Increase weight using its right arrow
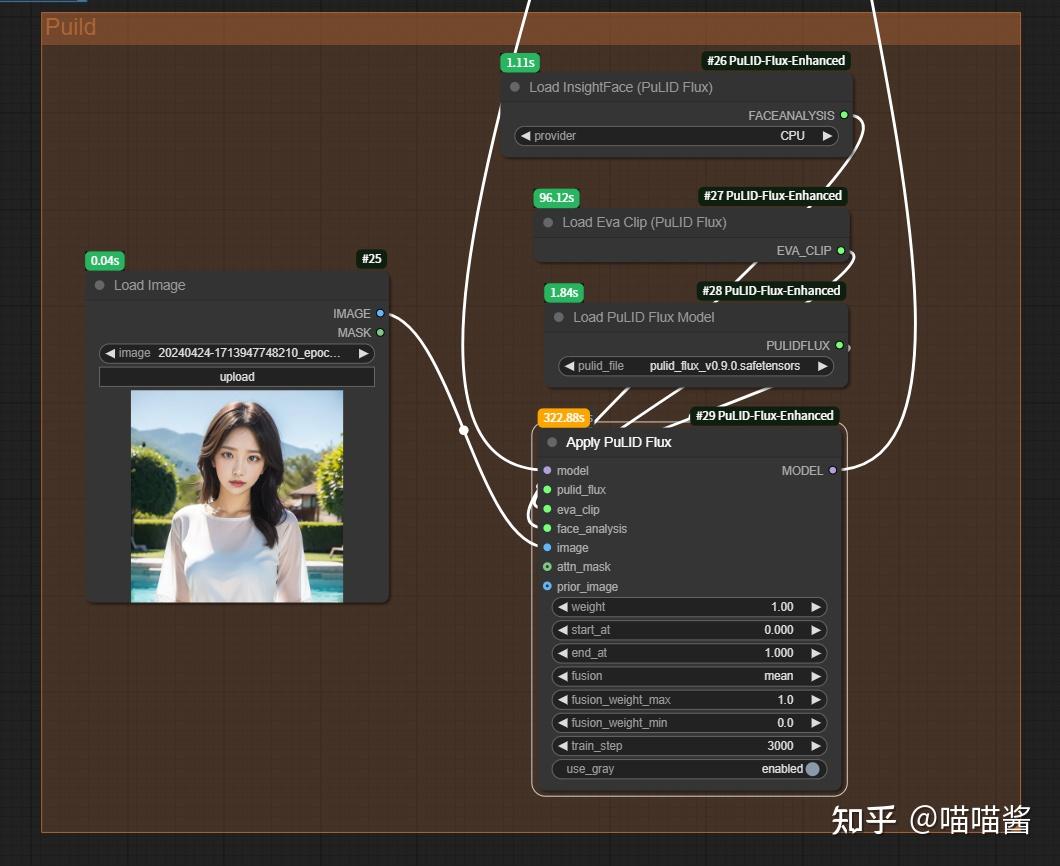This screenshot has height=866, width=1060. click(x=815, y=607)
